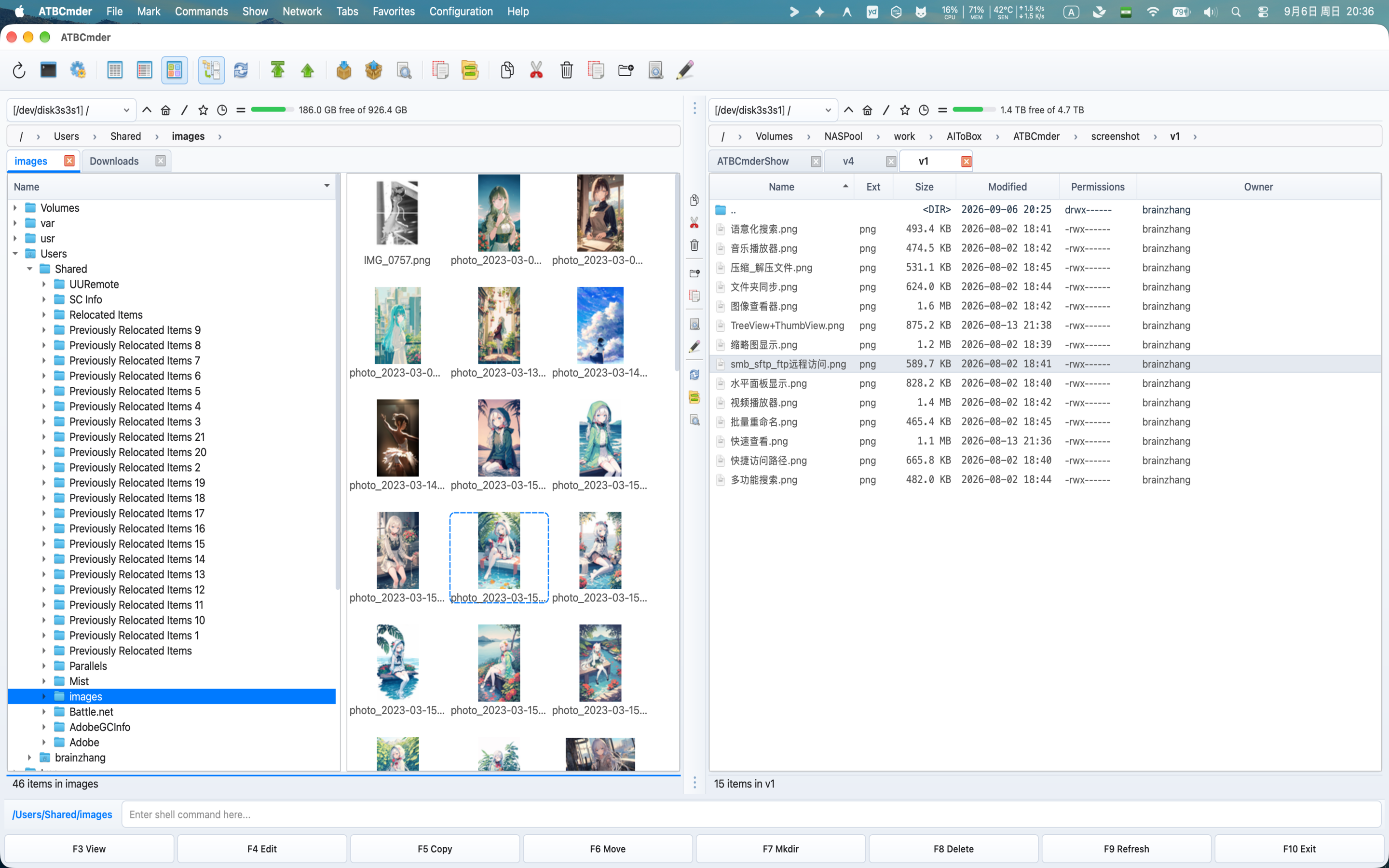Click the thumbnail pane vertical scrollbar

click(677, 272)
